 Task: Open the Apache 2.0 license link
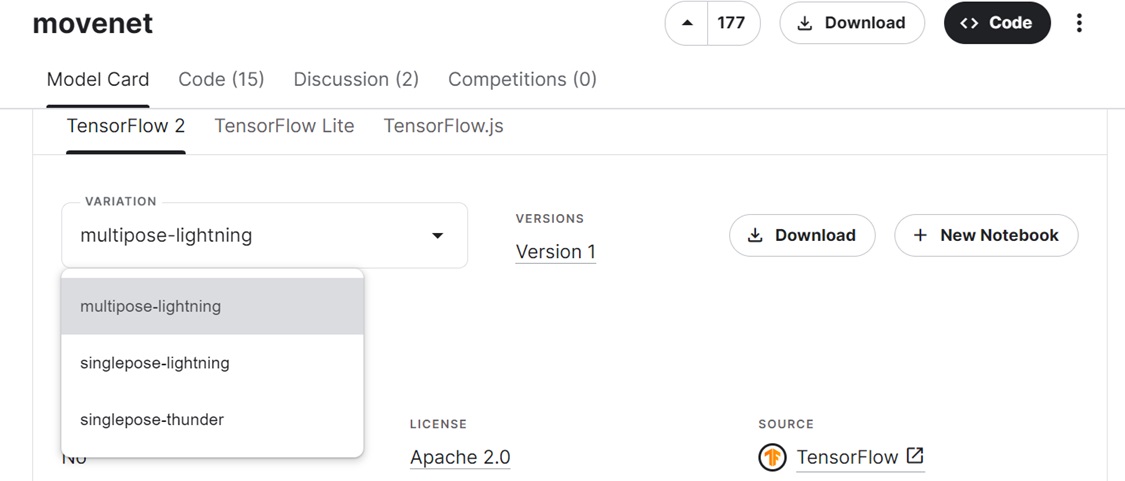click(460, 457)
